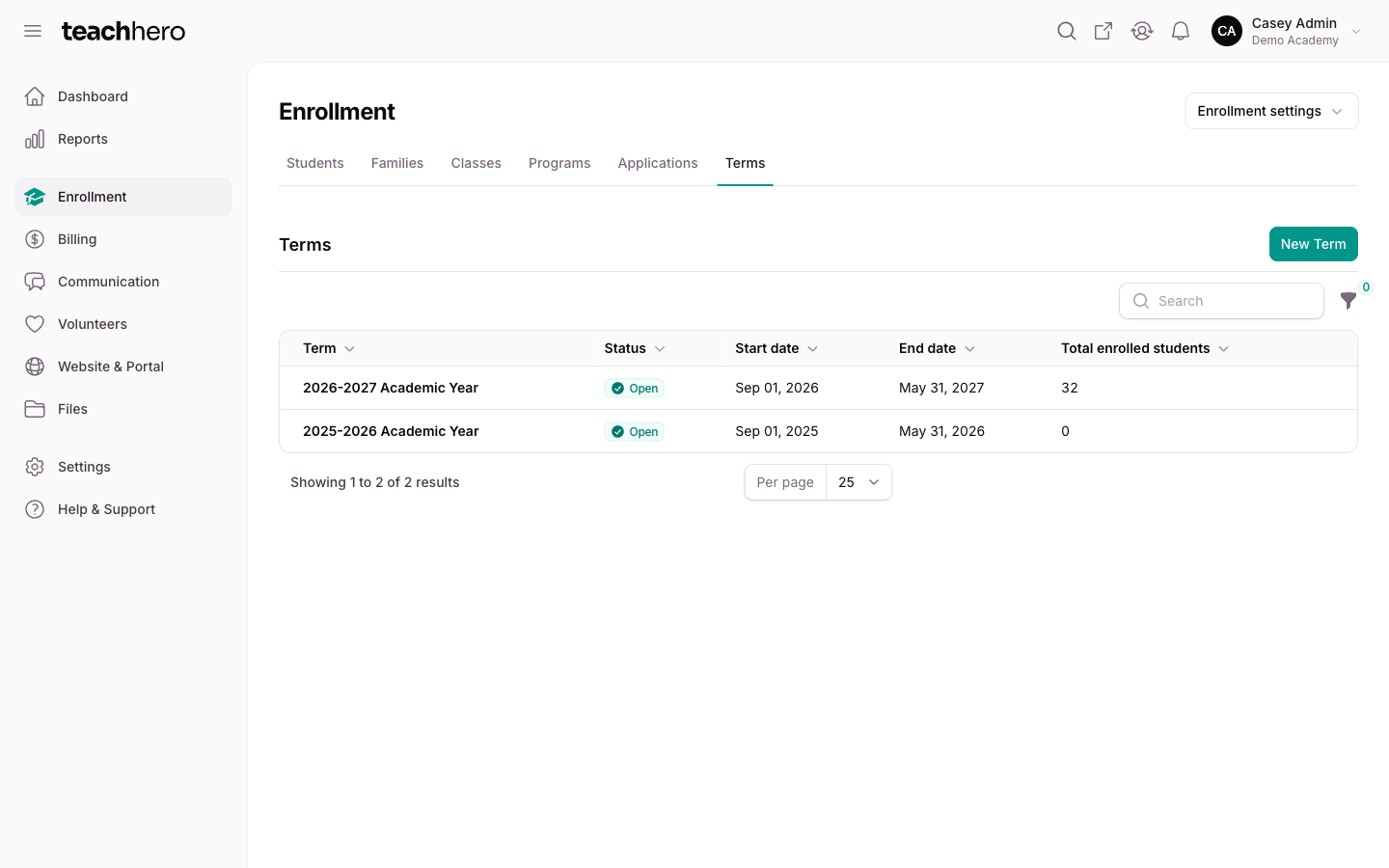Open global search magnifier icon in header
Screen dimensions: 1389x868
coord(1066,31)
